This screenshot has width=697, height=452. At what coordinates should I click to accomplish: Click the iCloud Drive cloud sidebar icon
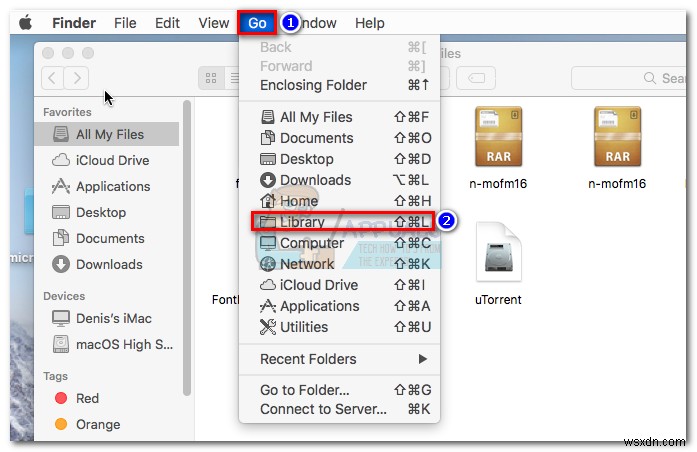point(61,160)
